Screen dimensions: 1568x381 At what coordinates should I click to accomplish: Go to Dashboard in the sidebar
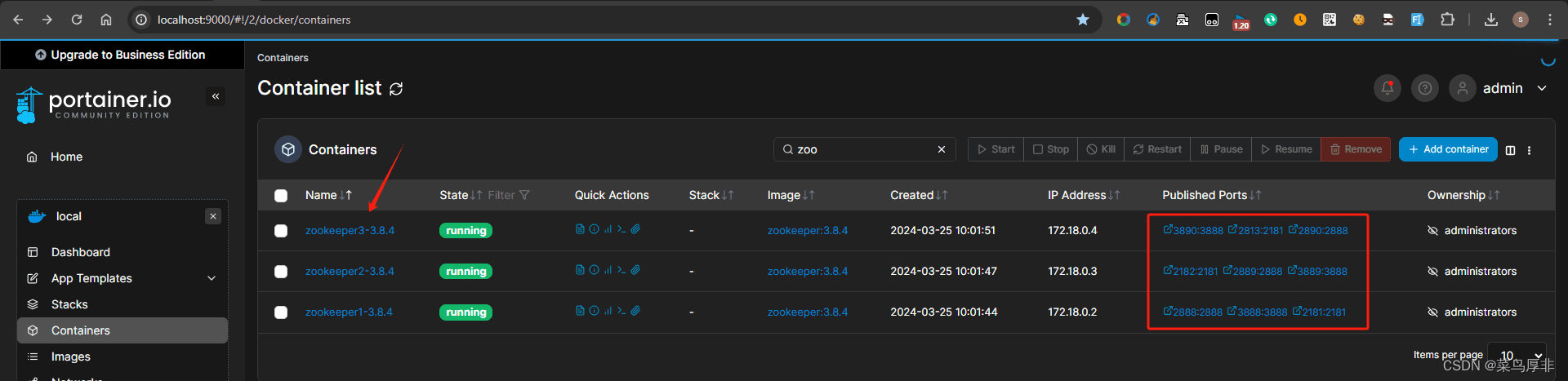(x=80, y=252)
